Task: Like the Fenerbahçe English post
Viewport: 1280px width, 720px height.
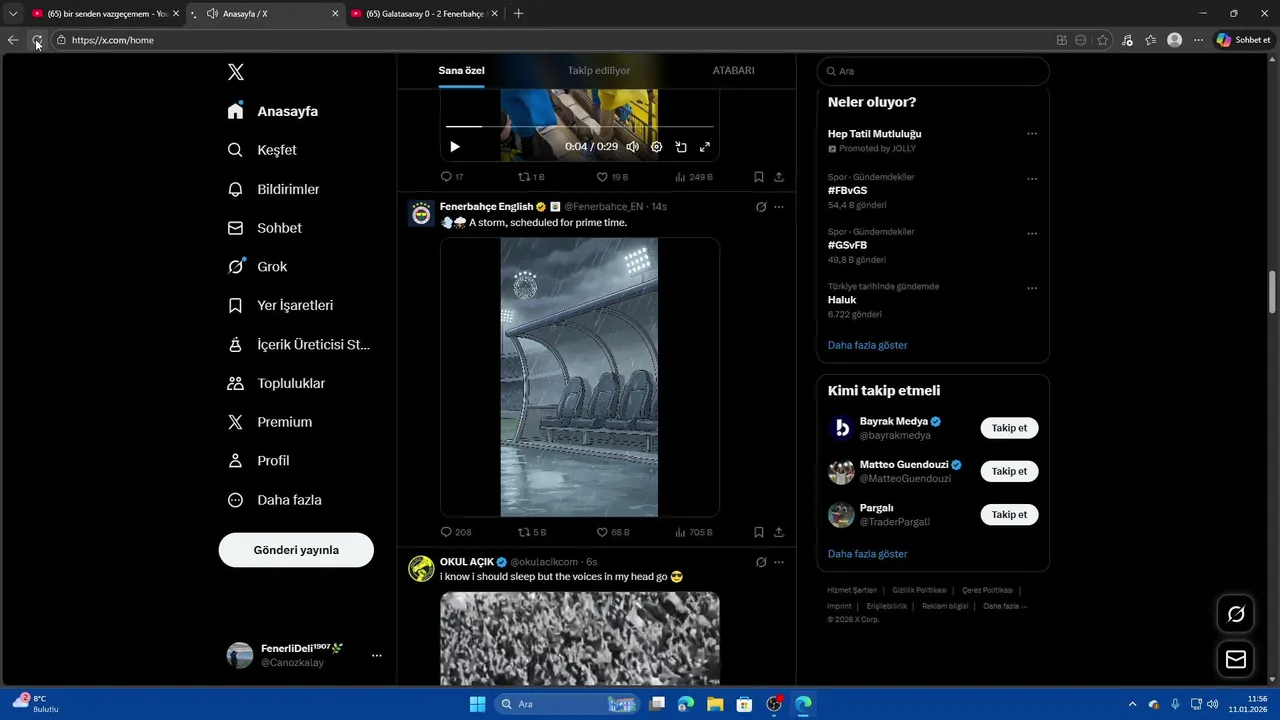Action: [613, 533]
